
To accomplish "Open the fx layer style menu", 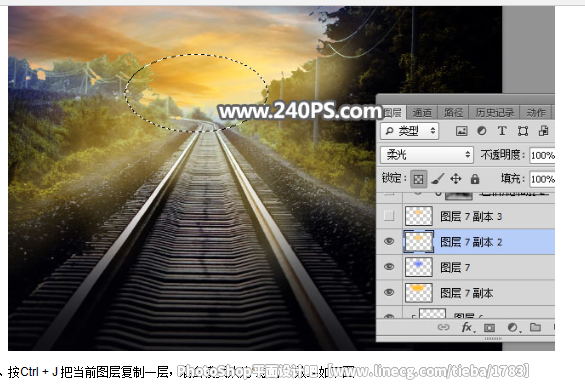I will point(467,327).
